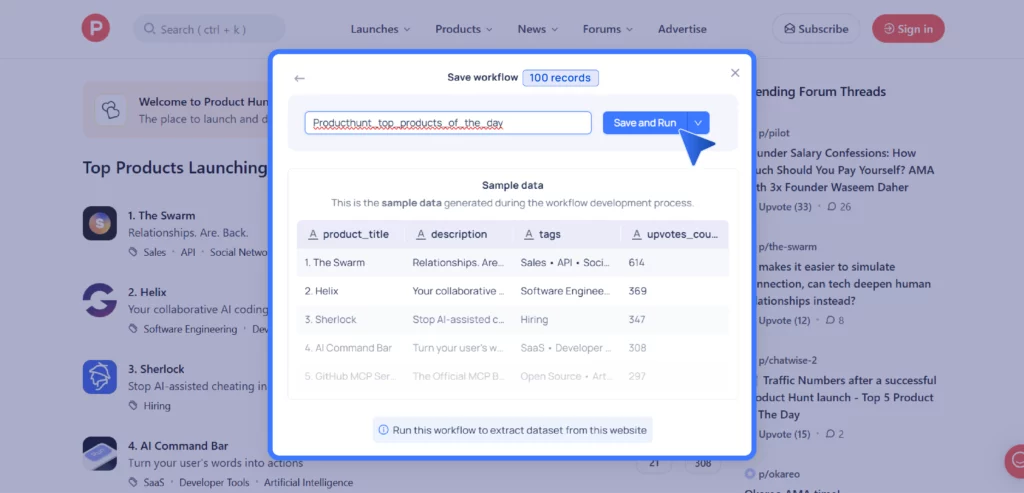Click The Swarm product logo thumbnail

(x=100, y=223)
